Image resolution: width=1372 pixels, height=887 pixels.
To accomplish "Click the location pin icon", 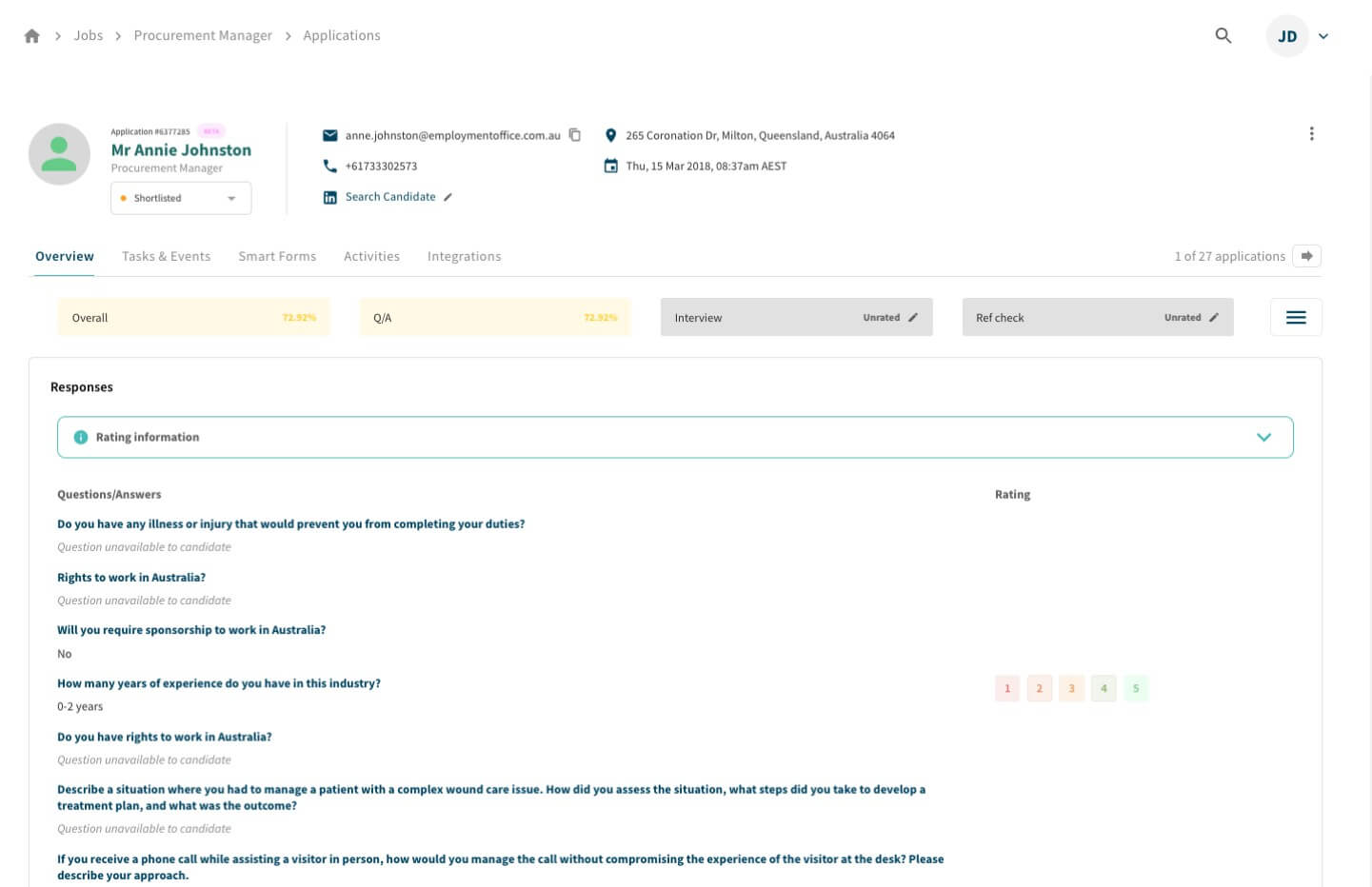I will (611, 135).
